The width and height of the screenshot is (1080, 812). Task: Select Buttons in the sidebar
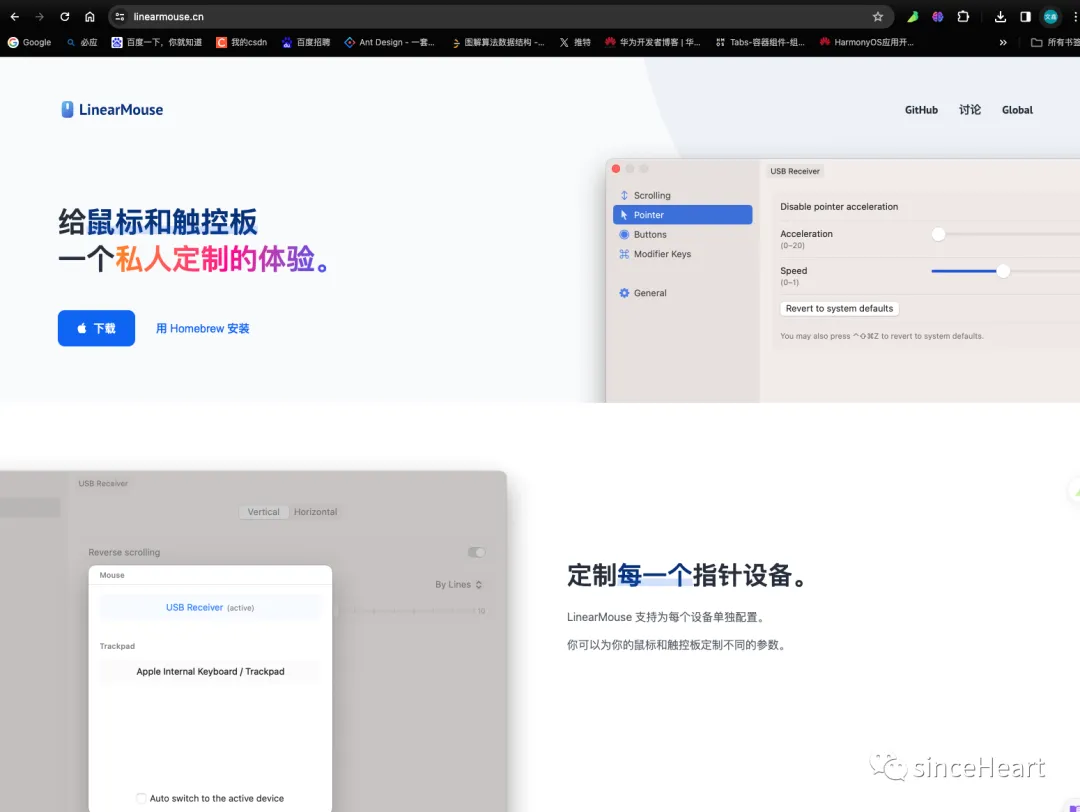(x=683, y=234)
